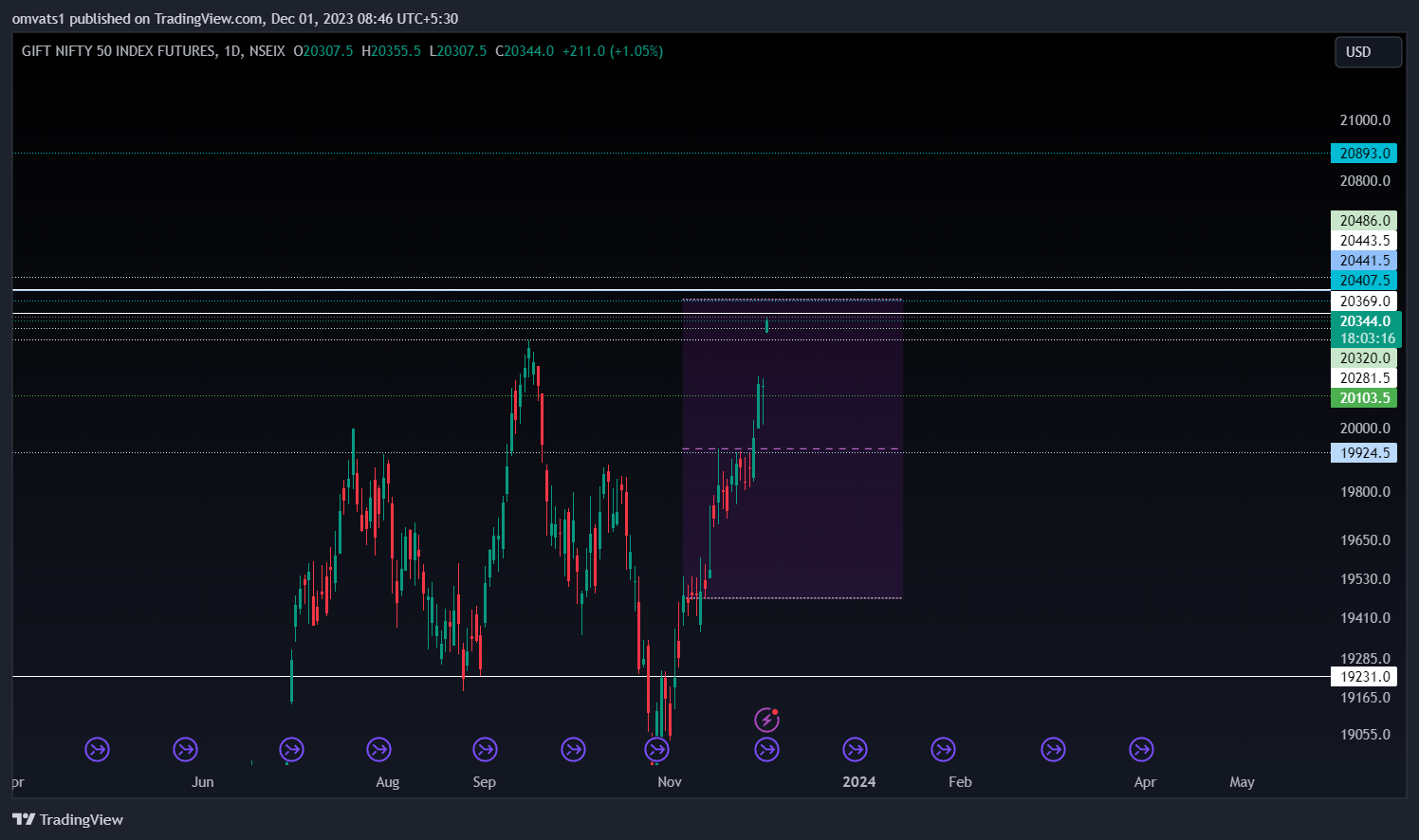Screen dimensions: 1419x840
Task: Click the open value O20307.5
Action: click(323, 51)
